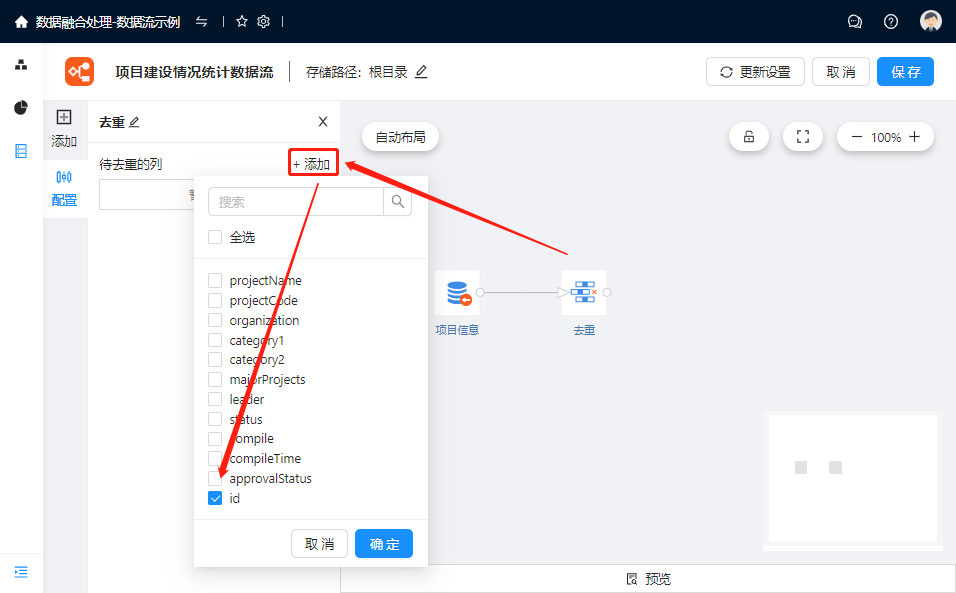Image resolution: width=956 pixels, height=593 pixels.
Task: Switch to the 添加 side tab
Action: point(64,128)
